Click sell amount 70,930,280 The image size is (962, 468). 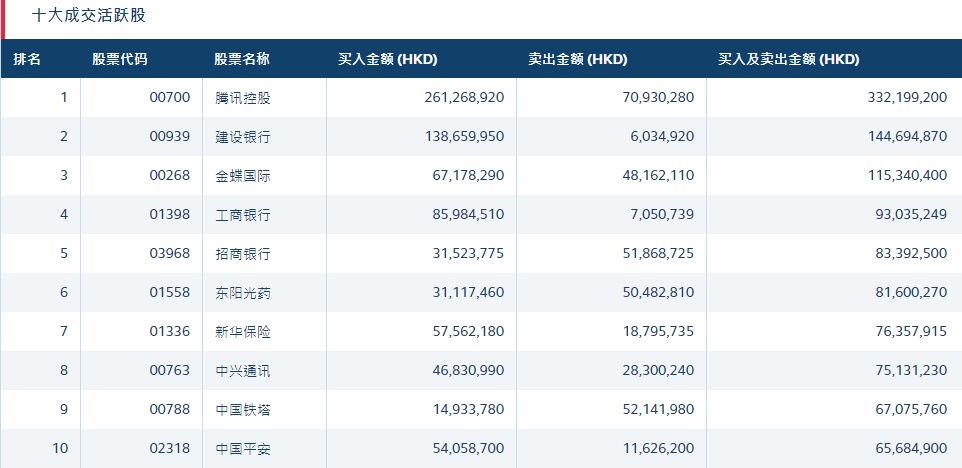[x=658, y=97]
